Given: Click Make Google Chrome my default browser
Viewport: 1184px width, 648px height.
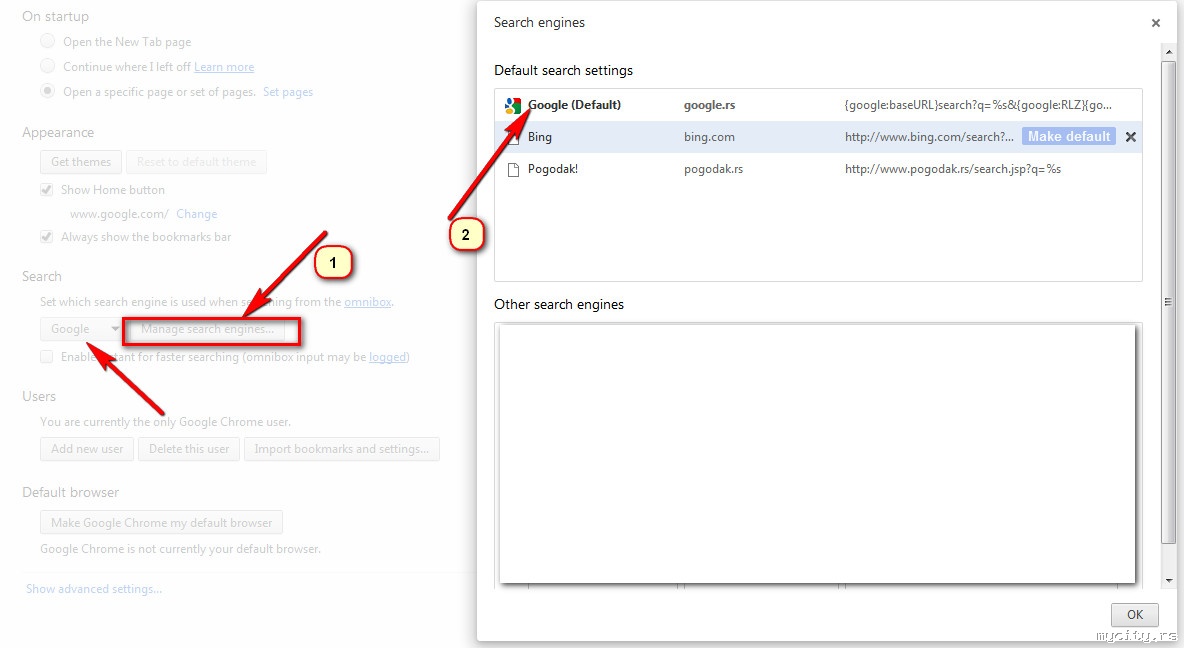Looking at the screenshot, I should [162, 523].
